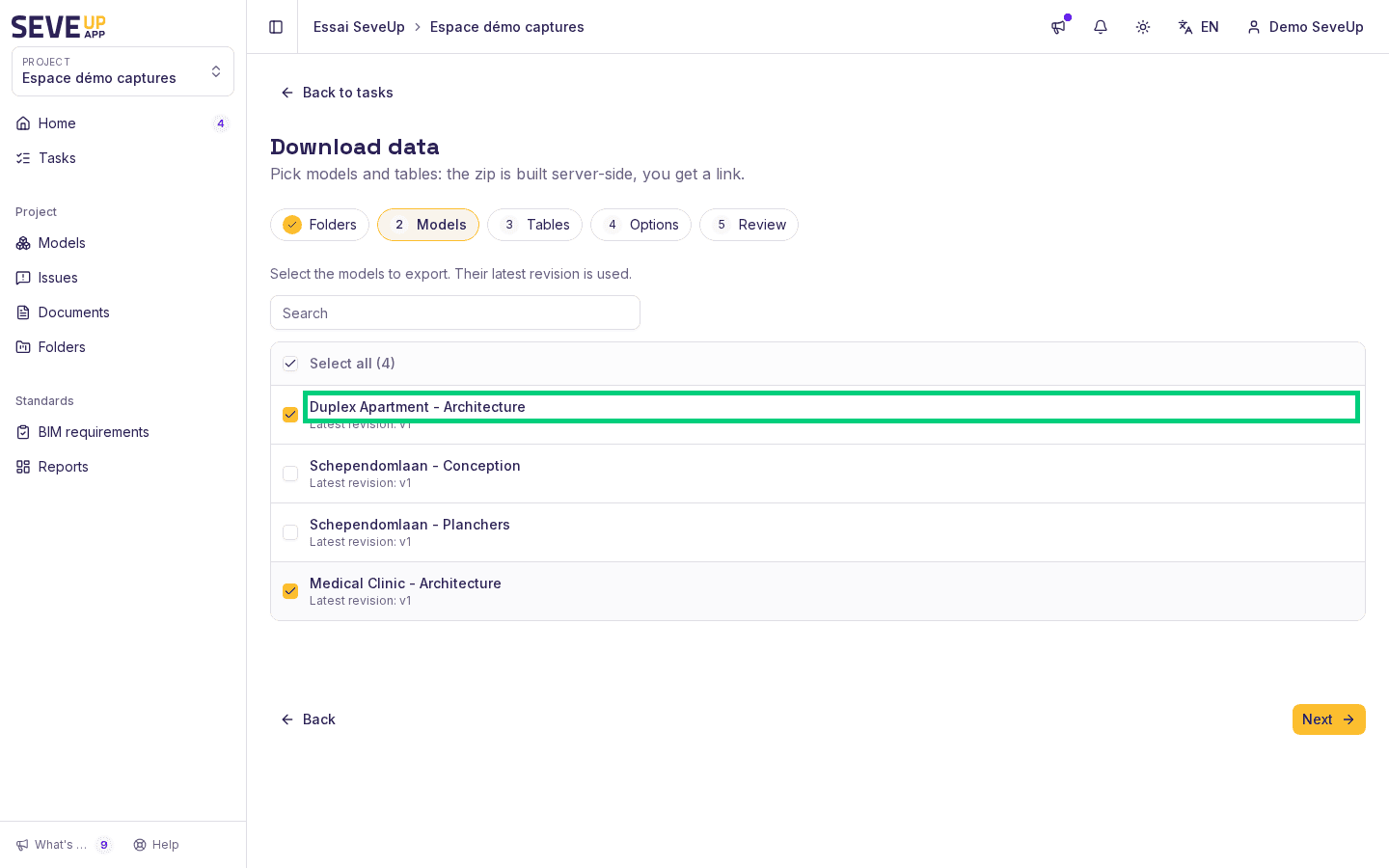Go back to tasks
1389x868 pixels.
(337, 93)
